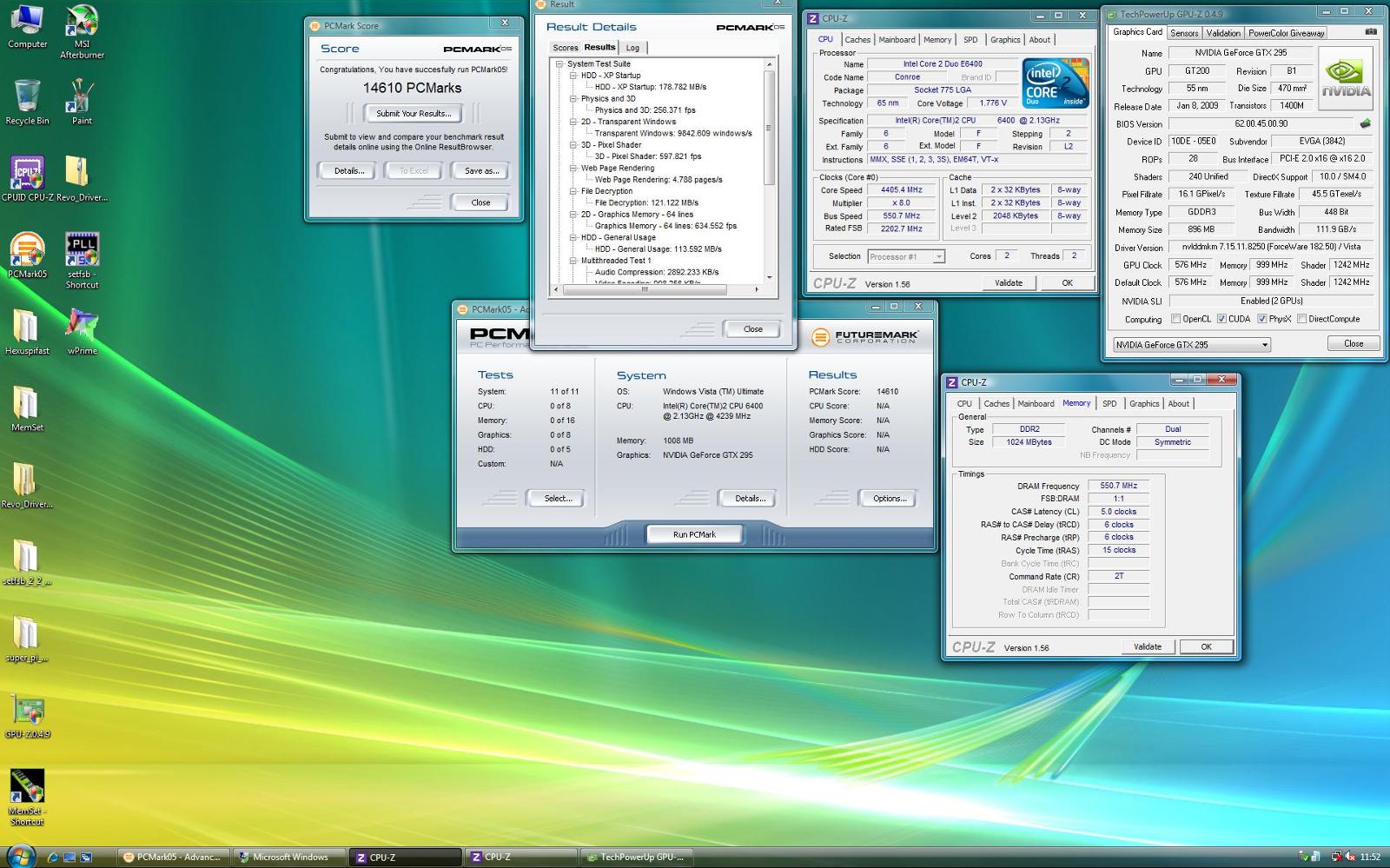Click Select button under Tests
The width and height of the screenshot is (1390, 868).
558,498
